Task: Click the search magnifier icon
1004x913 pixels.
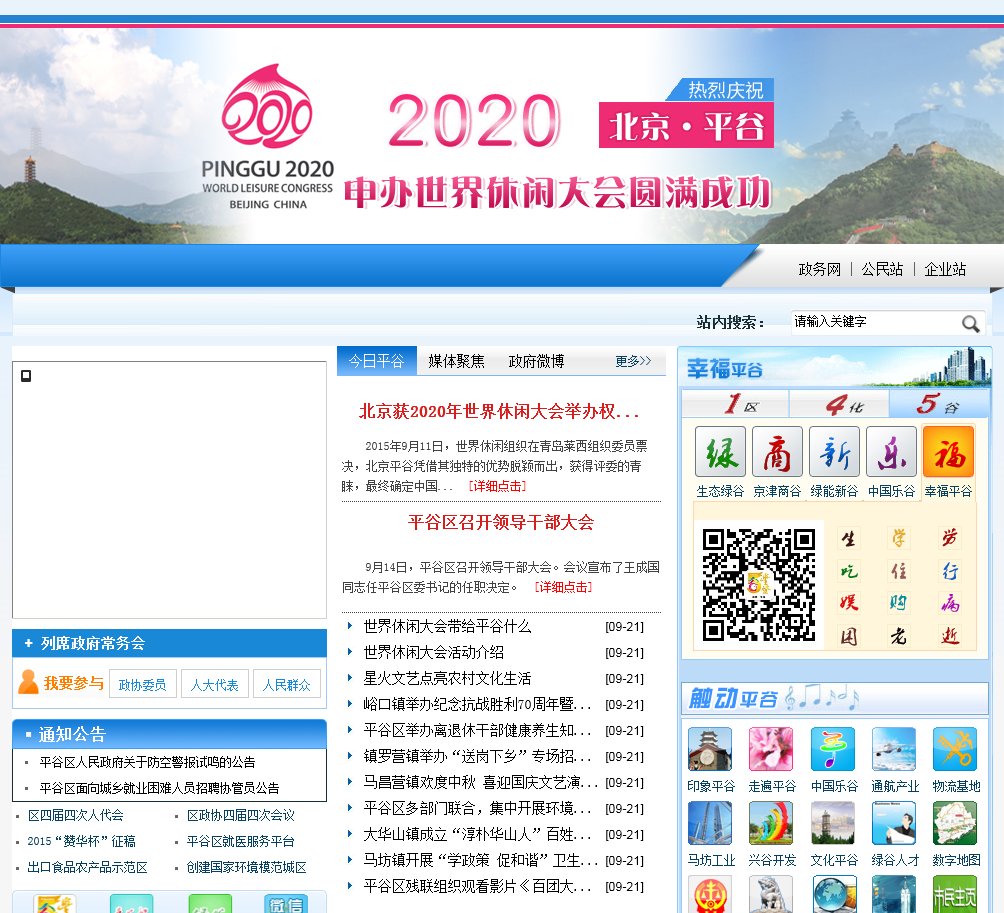Action: [x=971, y=323]
